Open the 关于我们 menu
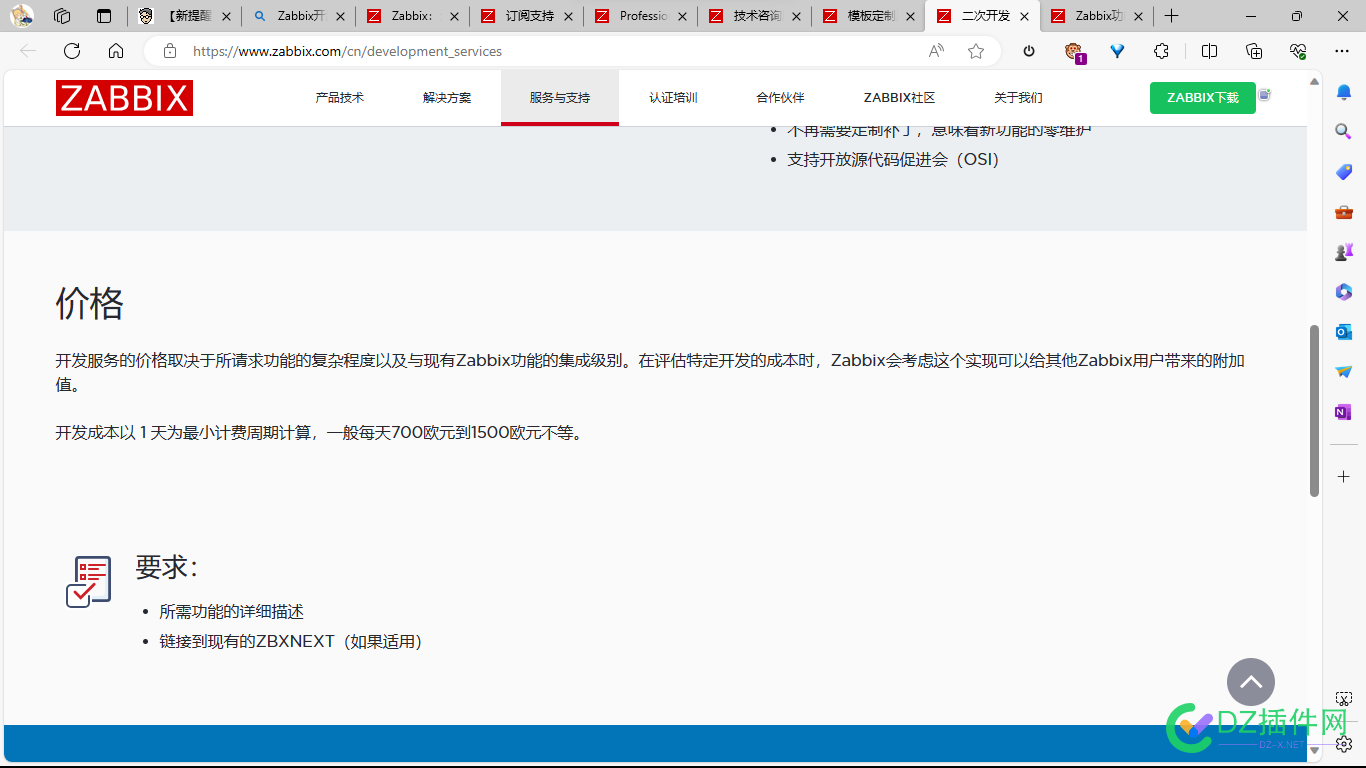The image size is (1366, 768). (x=1018, y=98)
